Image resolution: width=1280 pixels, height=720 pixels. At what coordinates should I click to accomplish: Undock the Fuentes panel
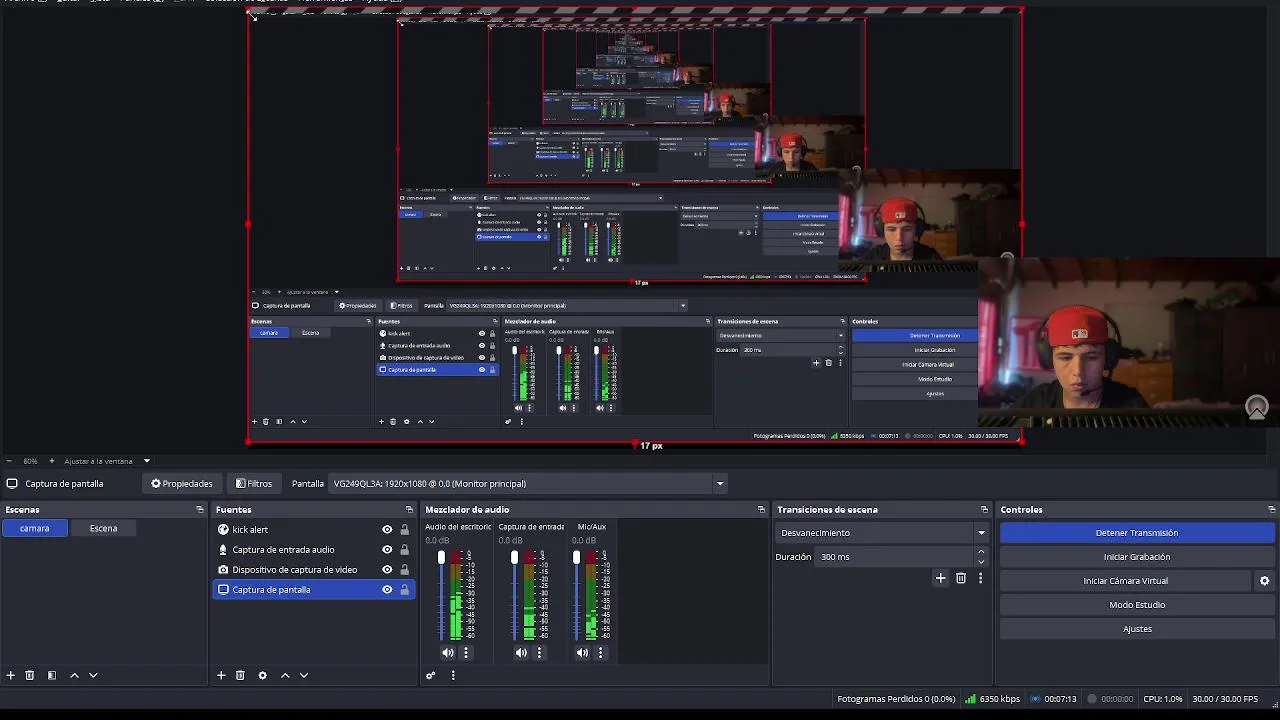(409, 510)
